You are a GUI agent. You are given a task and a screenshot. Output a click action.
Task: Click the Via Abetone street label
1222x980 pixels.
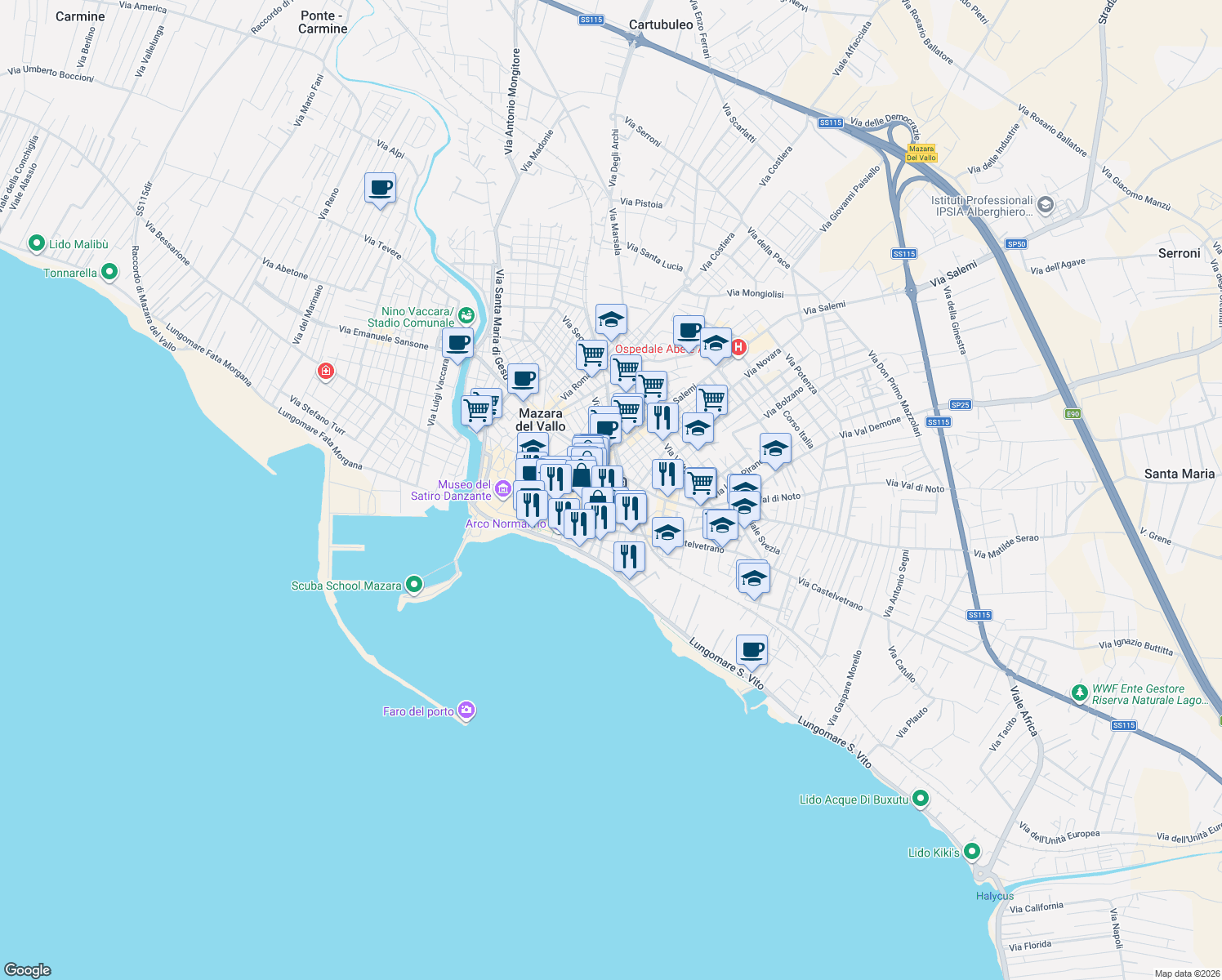(285, 269)
